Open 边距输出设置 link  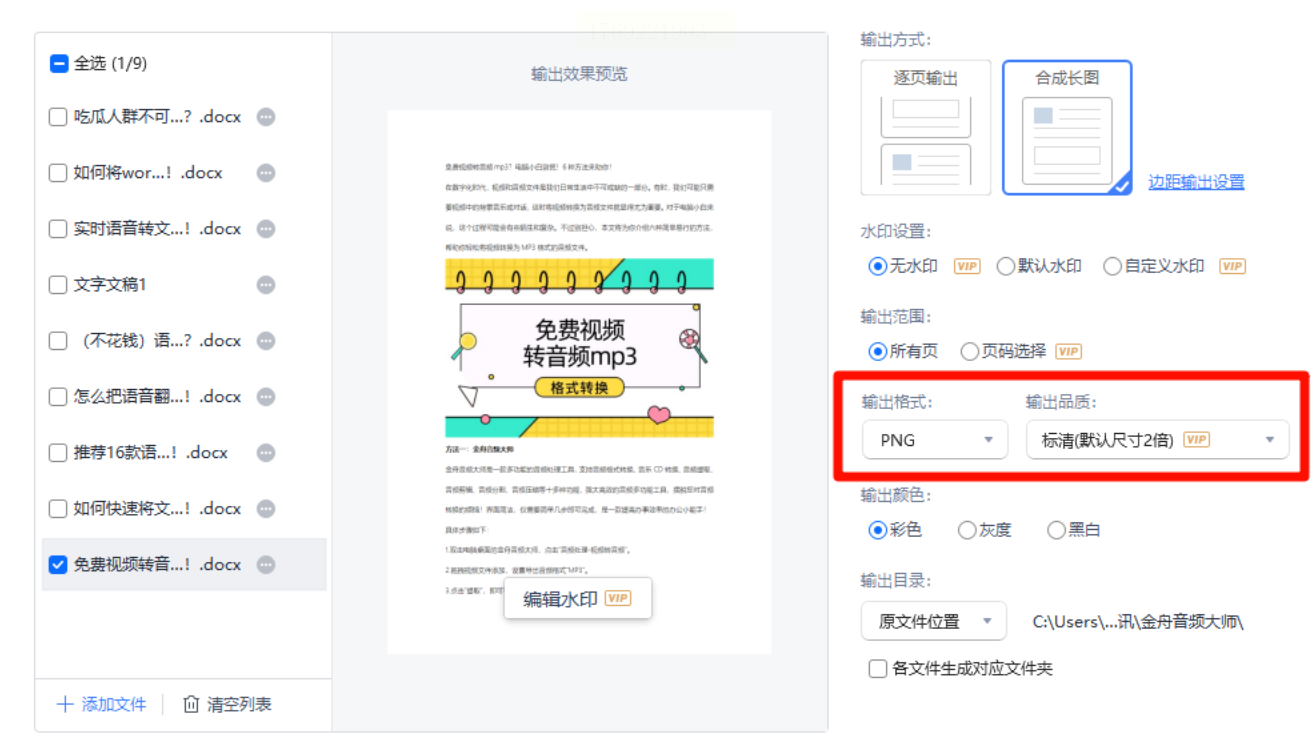[1196, 182]
